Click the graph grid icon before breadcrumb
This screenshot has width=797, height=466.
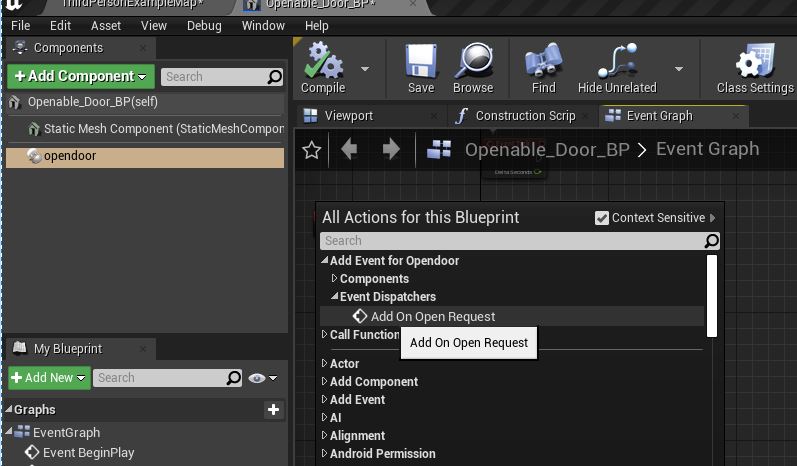pos(439,149)
